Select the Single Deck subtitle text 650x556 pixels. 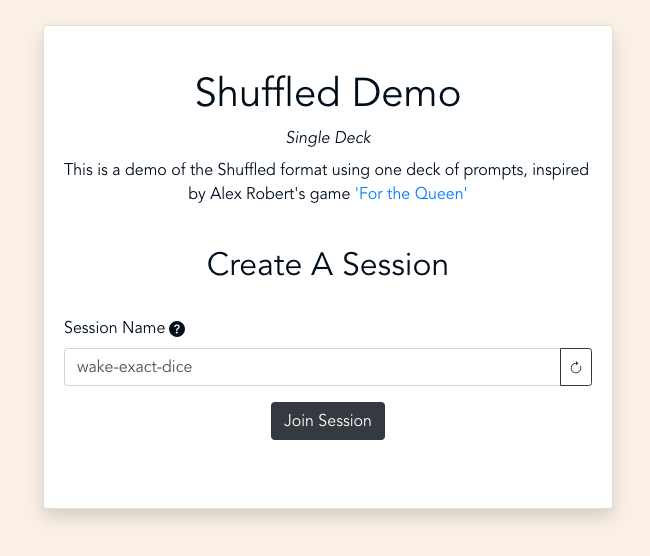point(328,138)
